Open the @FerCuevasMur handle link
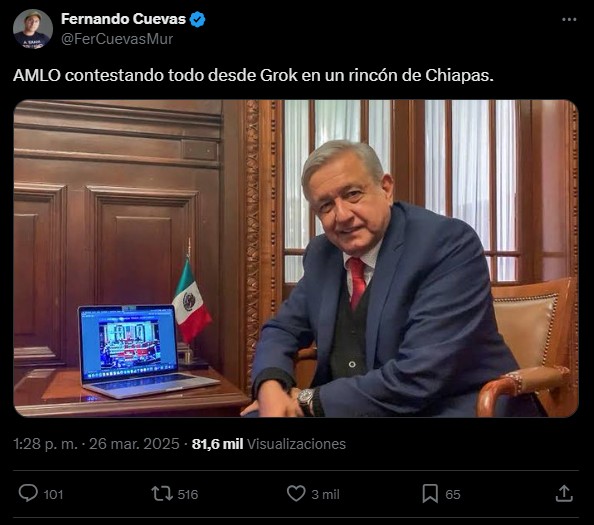 (x=117, y=39)
